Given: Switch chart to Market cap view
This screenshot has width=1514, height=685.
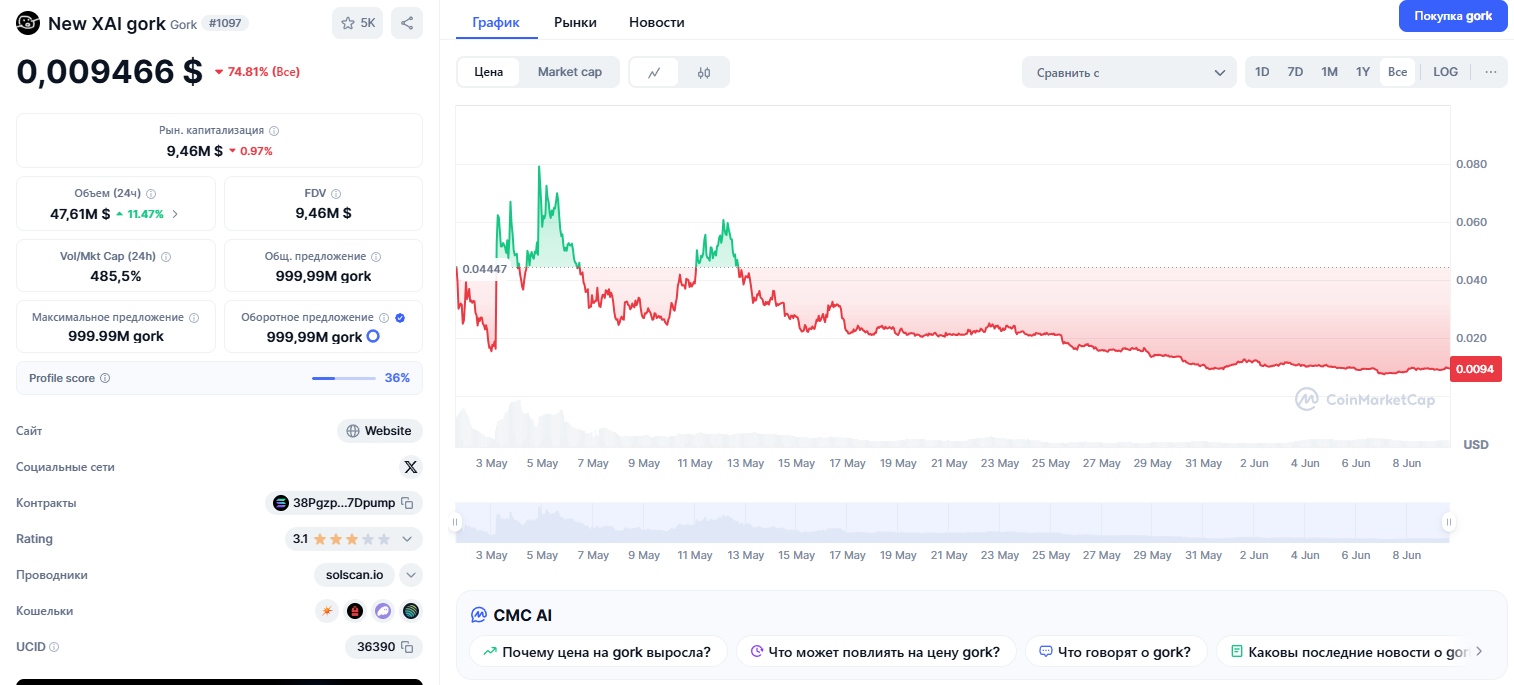Looking at the screenshot, I should pyautogui.click(x=570, y=72).
